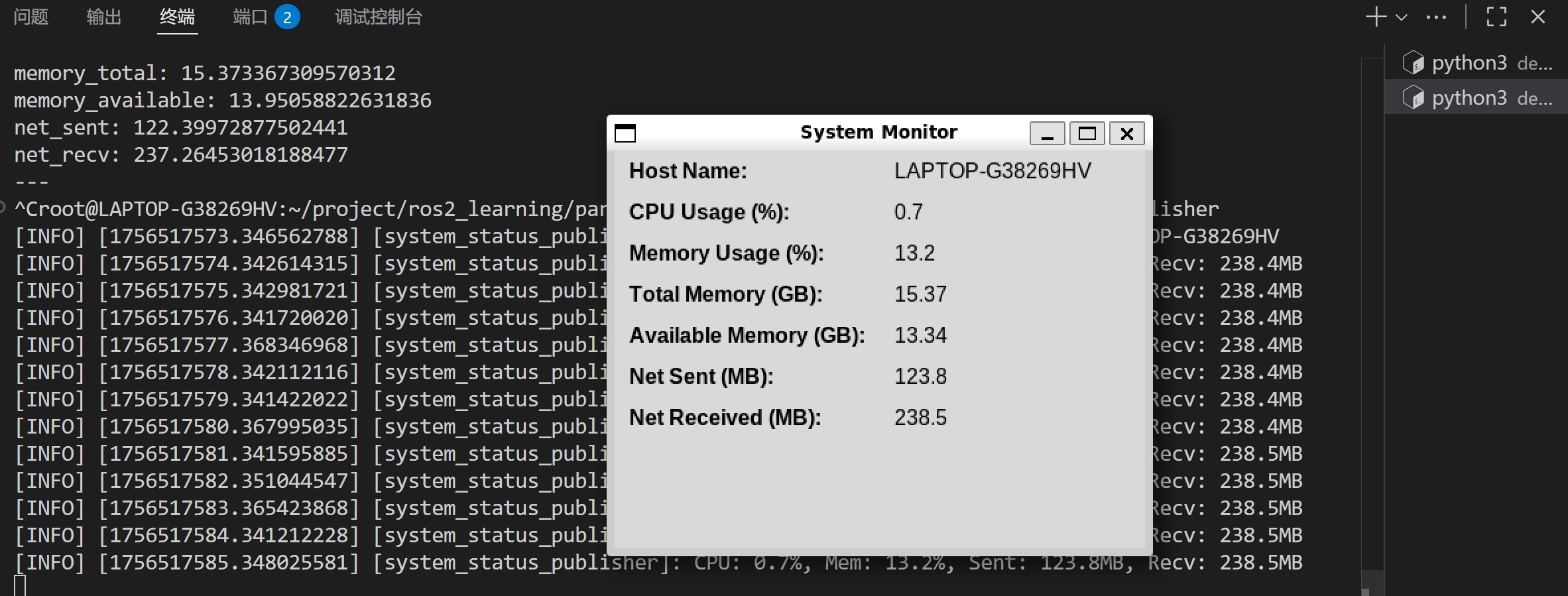Viewport: 1568px width, 596px height.
Task: Maximize the panel size with bracket icon
Action: coord(1496,17)
